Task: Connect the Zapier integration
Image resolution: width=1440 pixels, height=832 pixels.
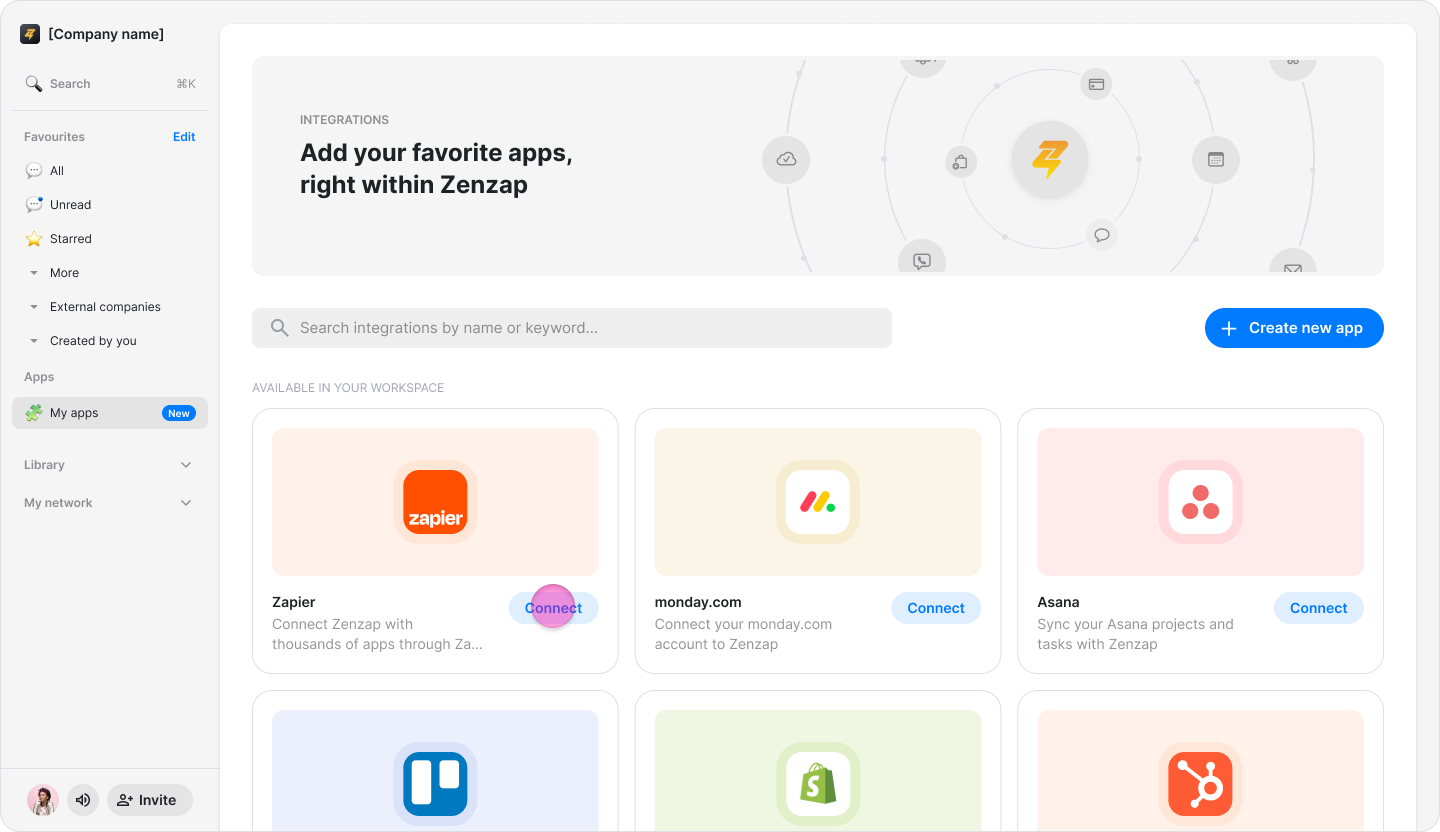Action: (x=553, y=608)
